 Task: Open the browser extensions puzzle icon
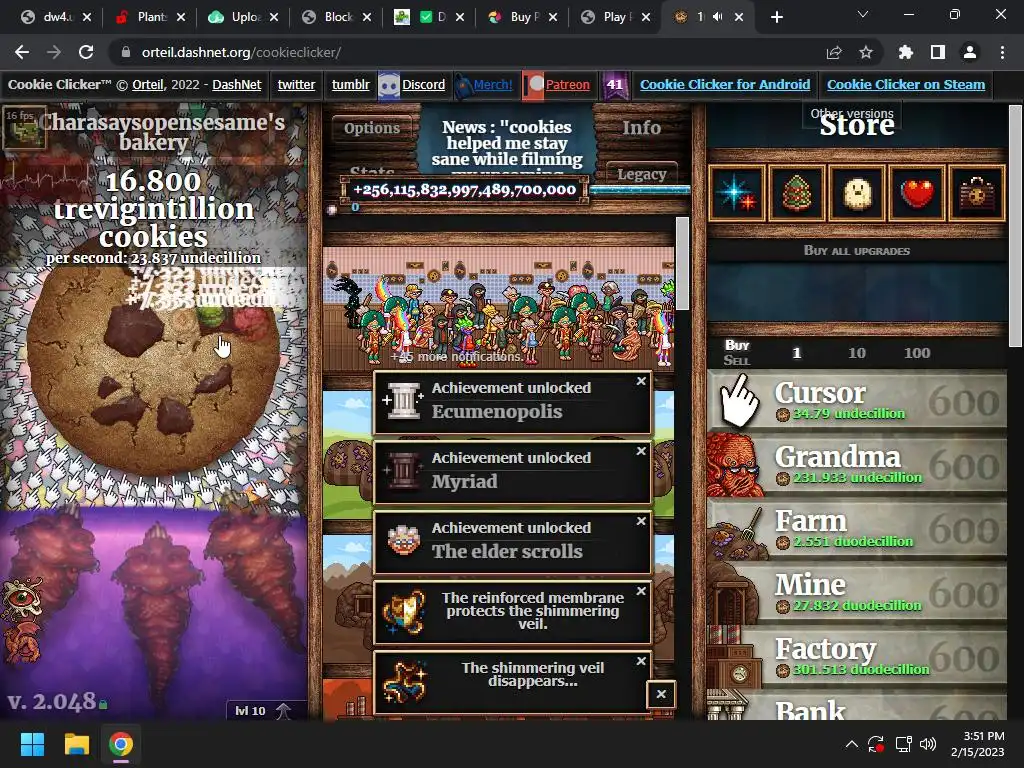pos(906,52)
